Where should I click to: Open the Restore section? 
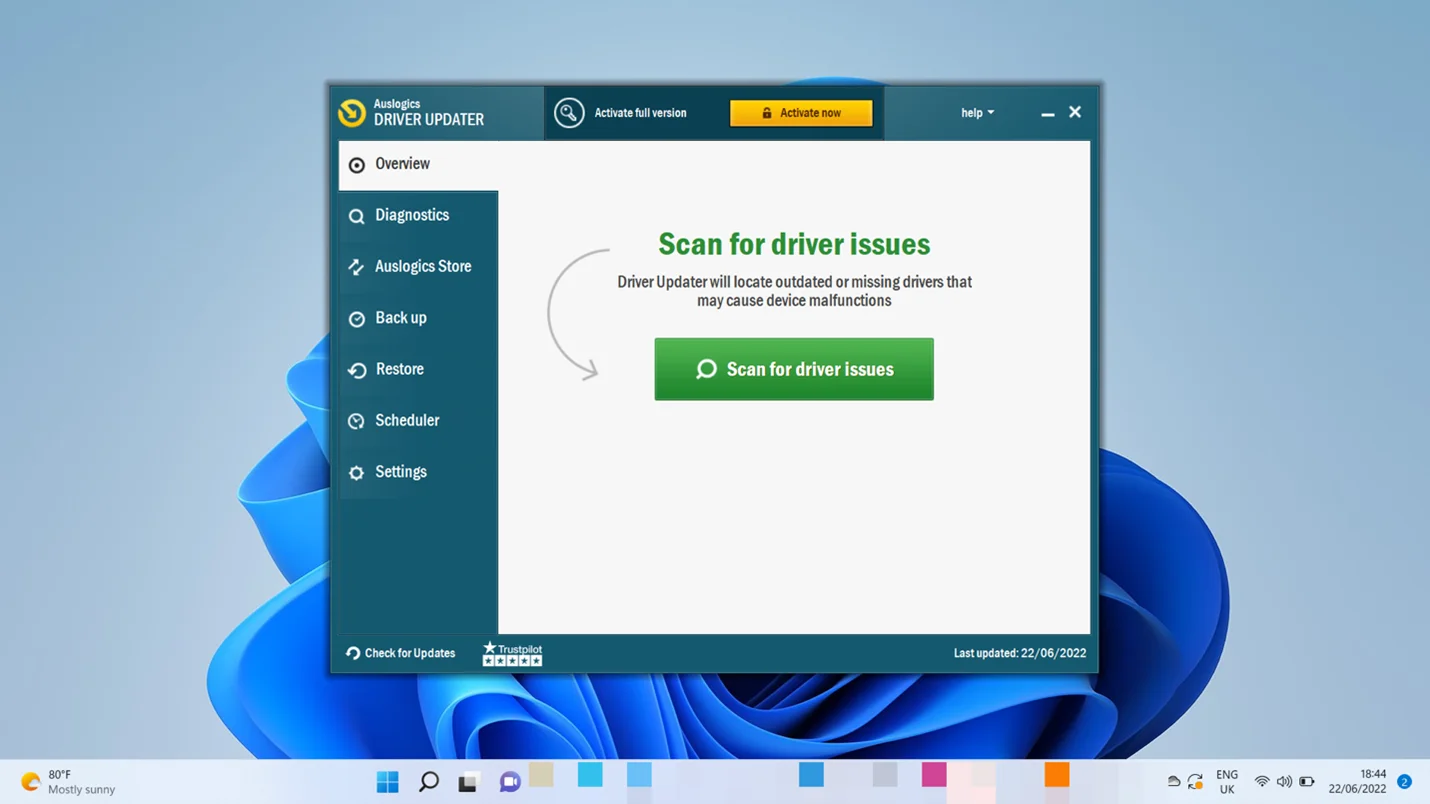[418, 369]
